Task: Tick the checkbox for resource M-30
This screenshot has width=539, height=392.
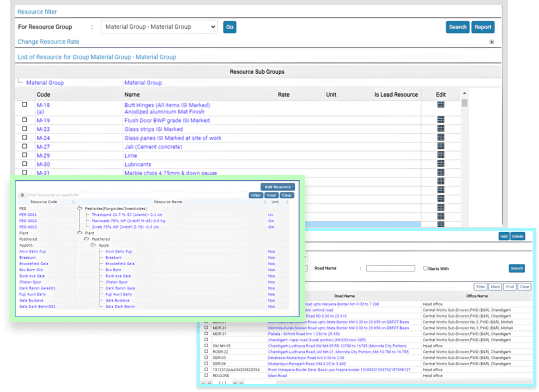Action: pos(24,164)
